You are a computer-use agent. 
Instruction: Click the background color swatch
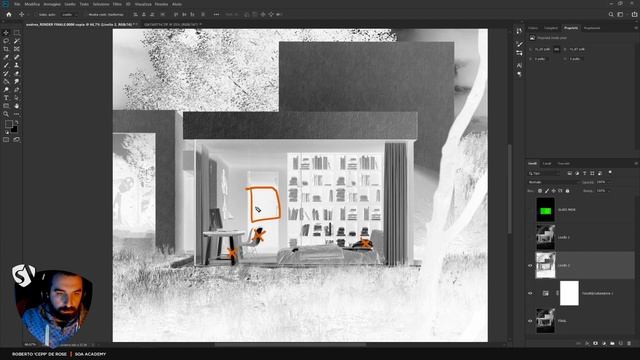(x=15, y=130)
